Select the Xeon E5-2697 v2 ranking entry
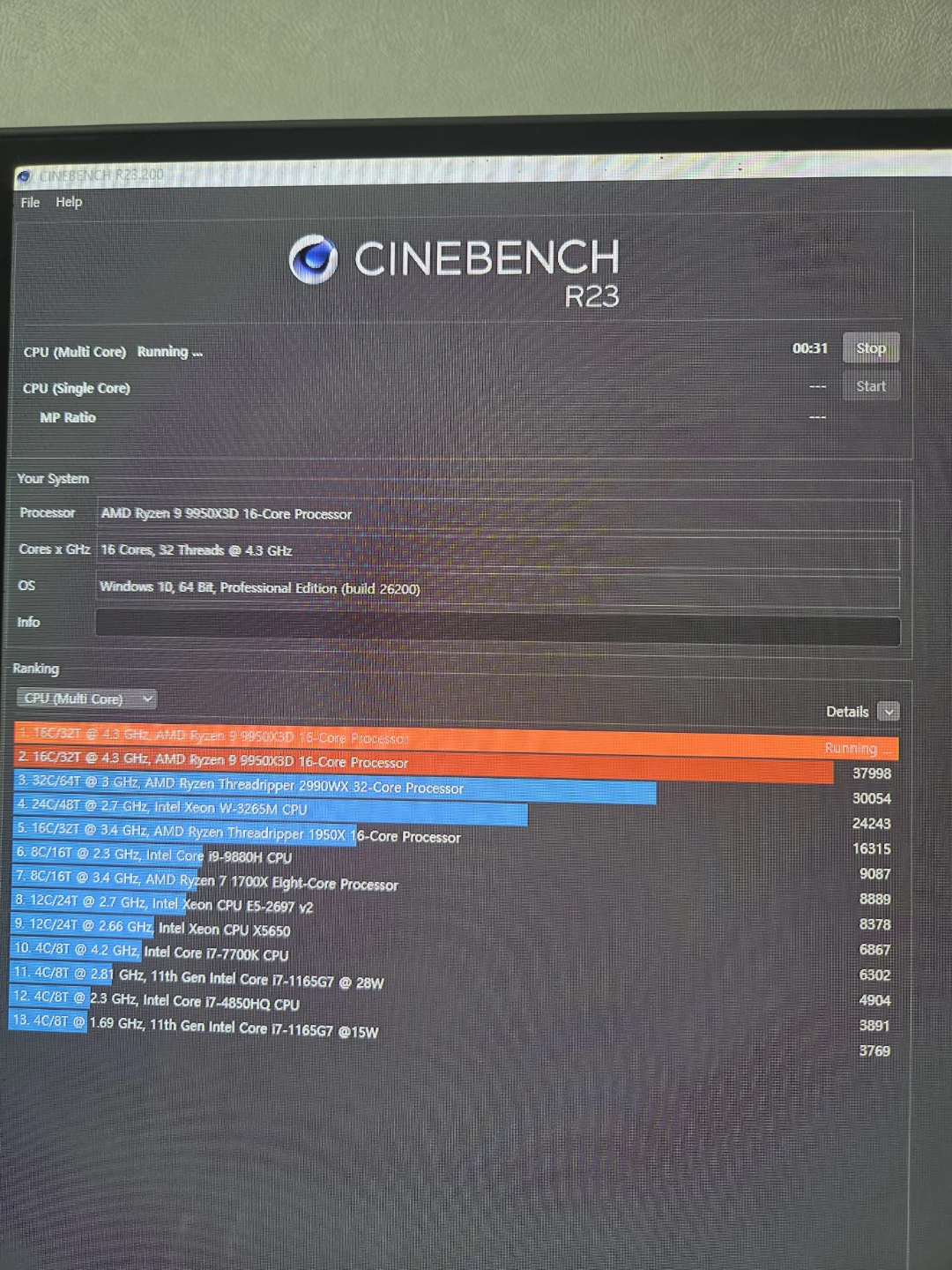 [x=163, y=904]
